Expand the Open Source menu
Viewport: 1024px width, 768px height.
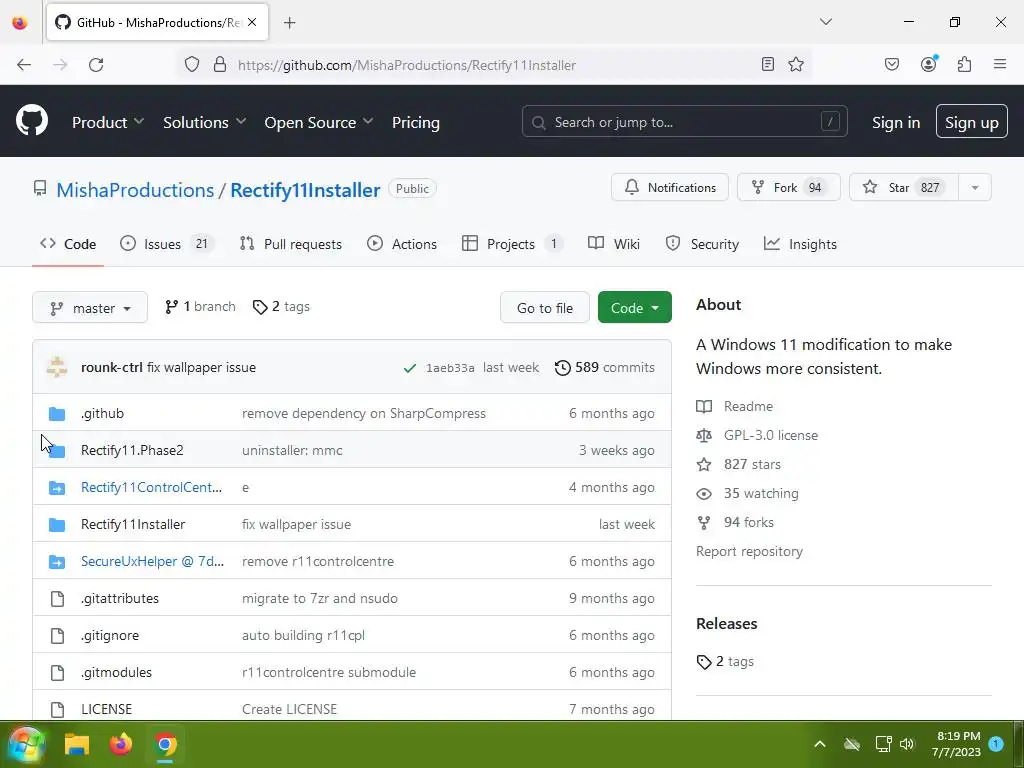(319, 122)
